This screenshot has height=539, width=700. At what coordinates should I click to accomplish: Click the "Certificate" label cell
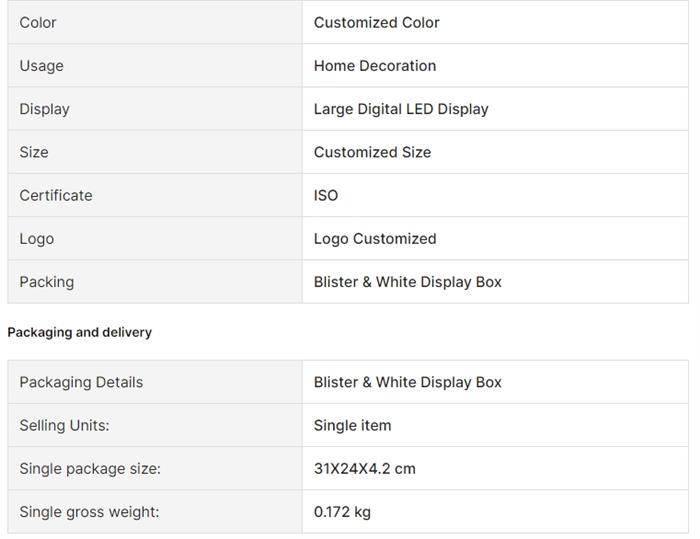coord(56,195)
